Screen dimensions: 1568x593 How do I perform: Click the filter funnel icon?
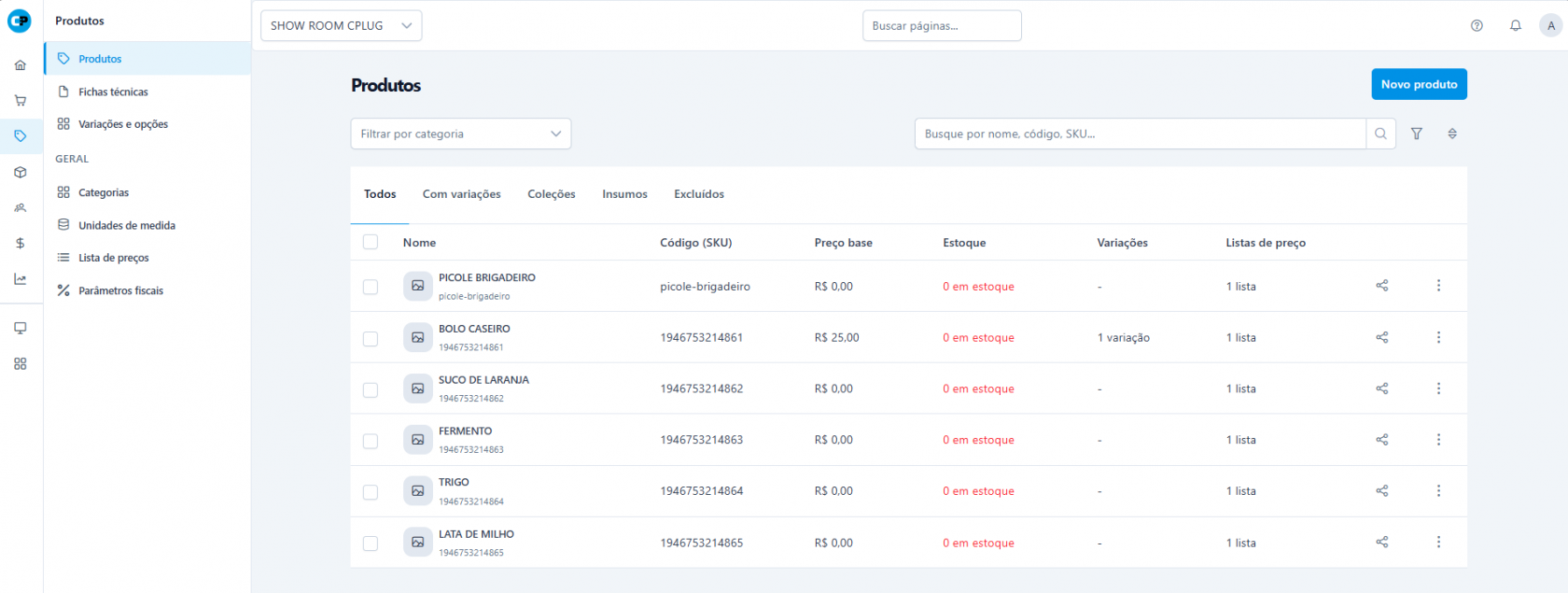click(1417, 134)
